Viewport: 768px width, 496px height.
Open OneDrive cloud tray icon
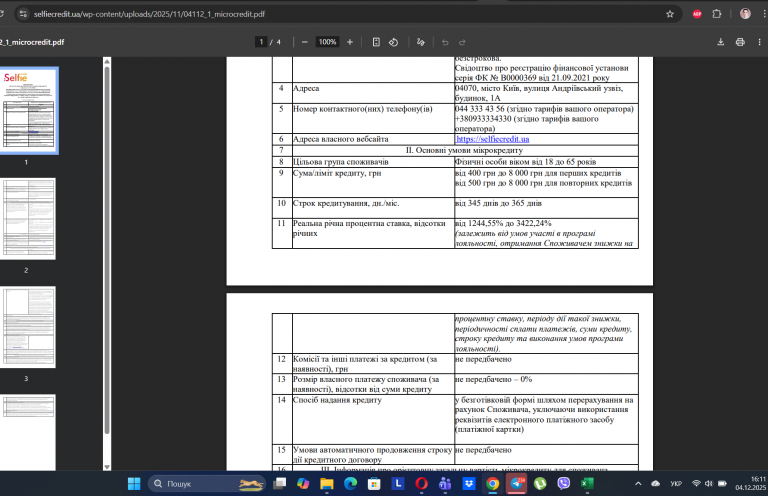pyautogui.click(x=655, y=484)
